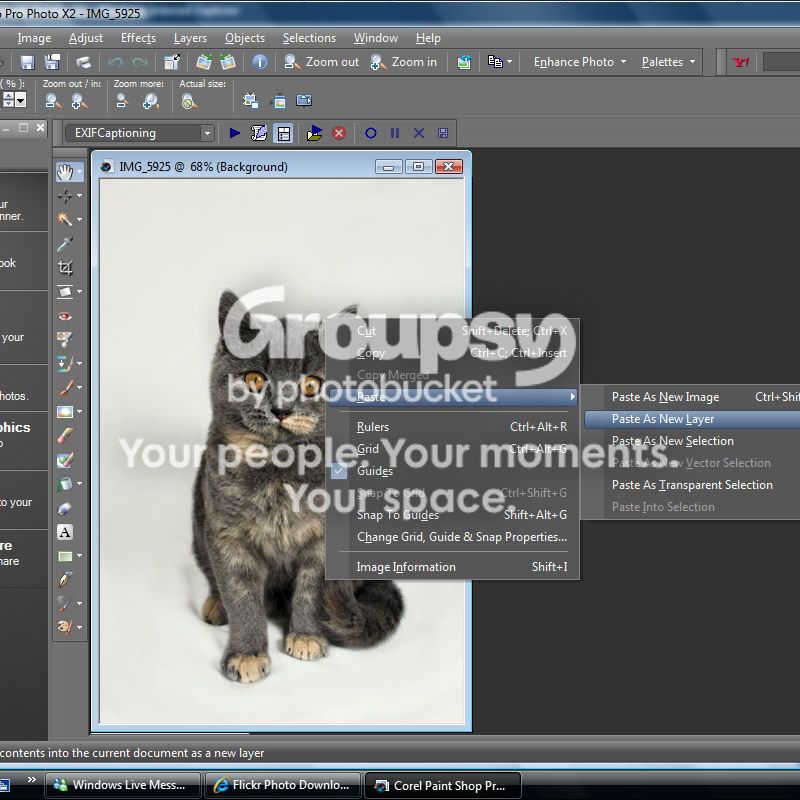Toggle the script Execution Mode button
The height and width of the screenshot is (800, 800).
click(284, 134)
